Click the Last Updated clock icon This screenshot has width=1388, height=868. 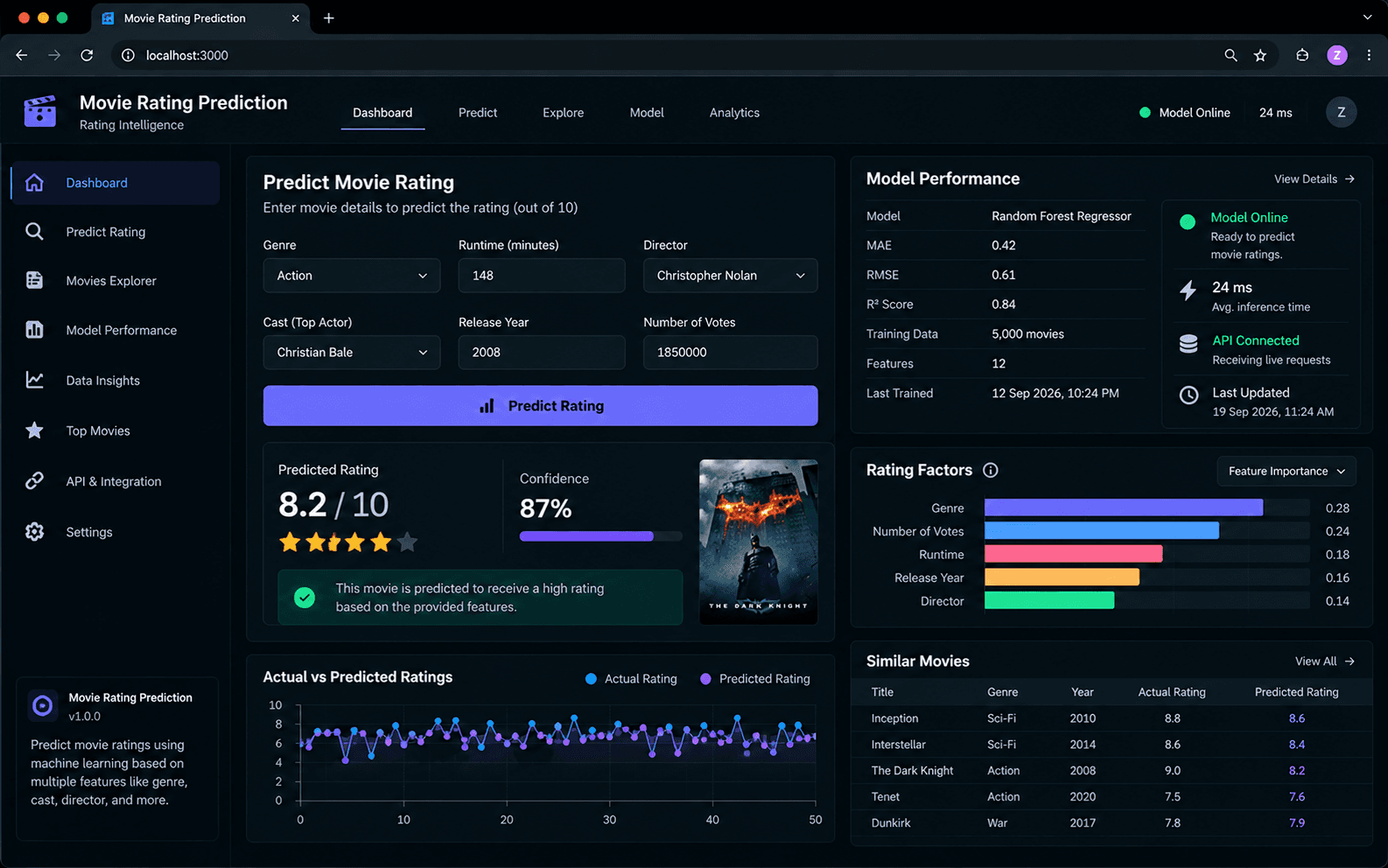pos(1188,395)
